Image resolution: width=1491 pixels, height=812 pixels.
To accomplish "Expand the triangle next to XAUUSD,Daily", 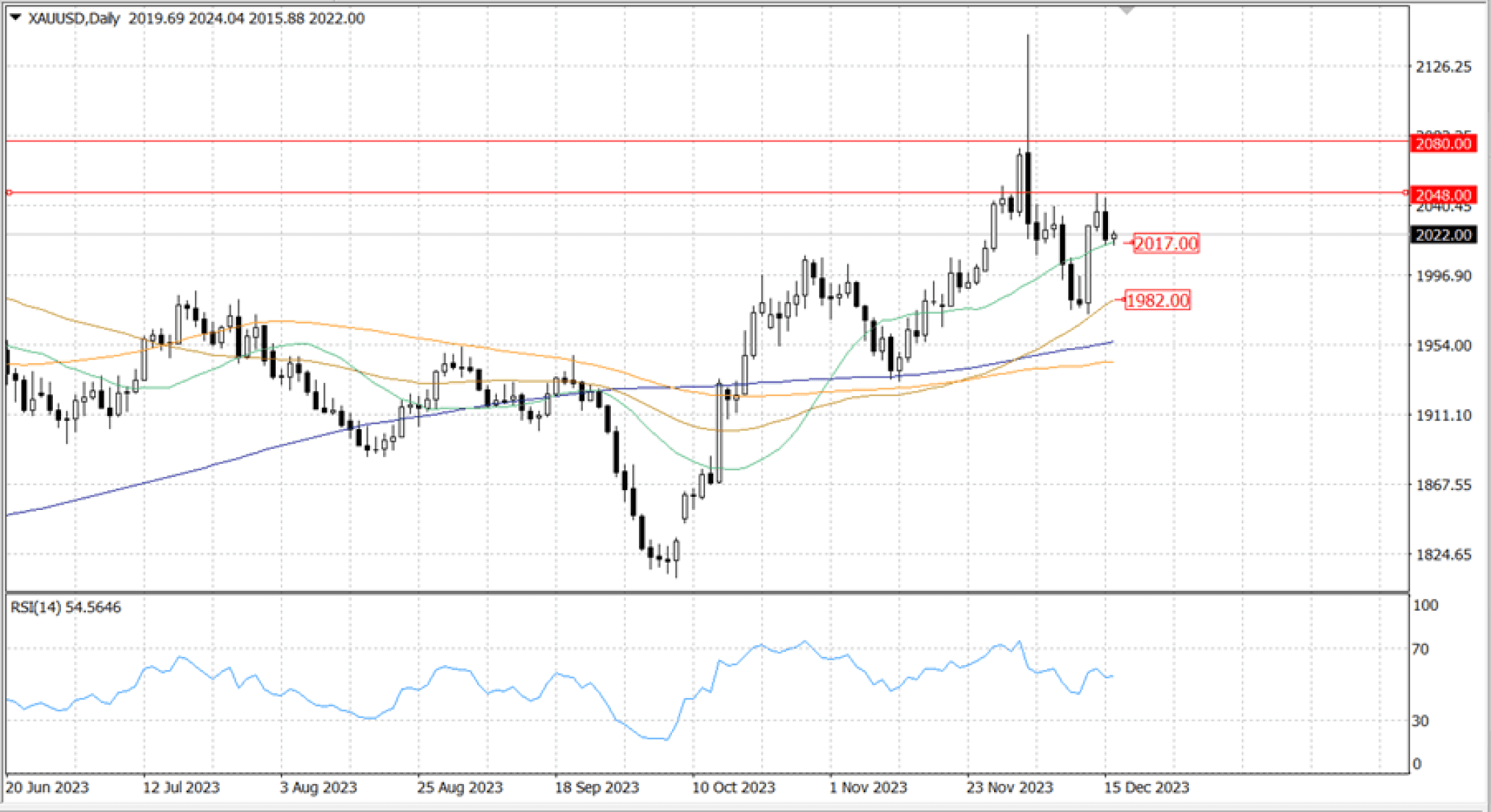I will (x=15, y=17).
